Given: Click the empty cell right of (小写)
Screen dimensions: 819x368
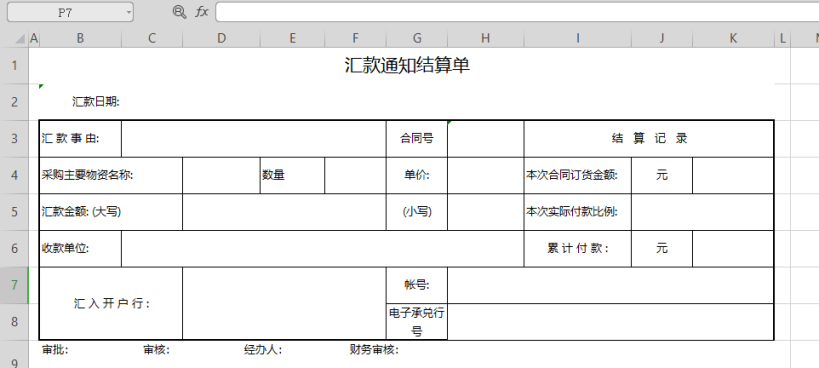Looking at the screenshot, I should [486, 211].
